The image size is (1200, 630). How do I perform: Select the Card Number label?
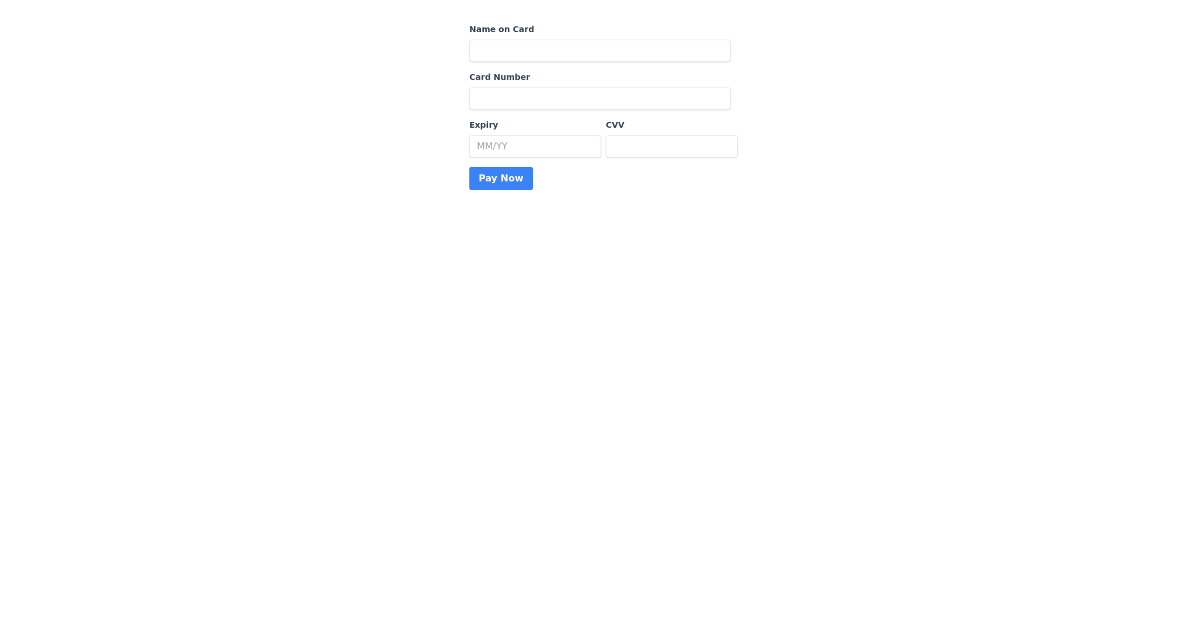(x=499, y=77)
